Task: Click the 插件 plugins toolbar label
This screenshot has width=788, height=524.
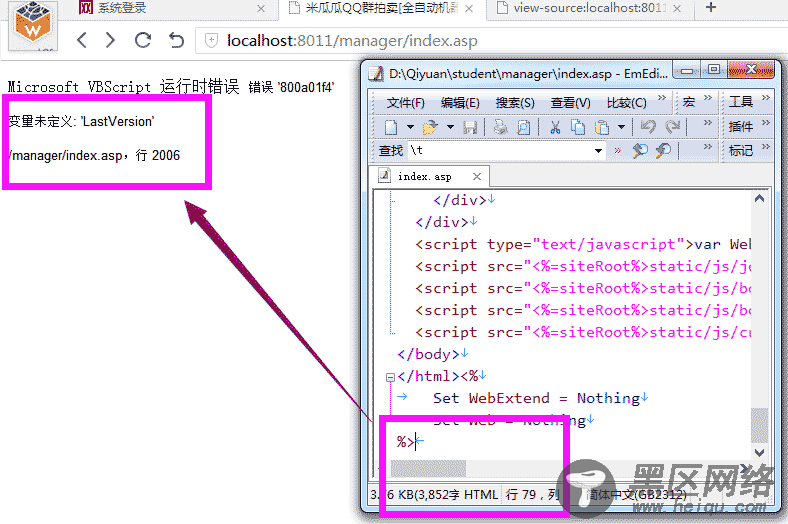Action: tap(741, 126)
